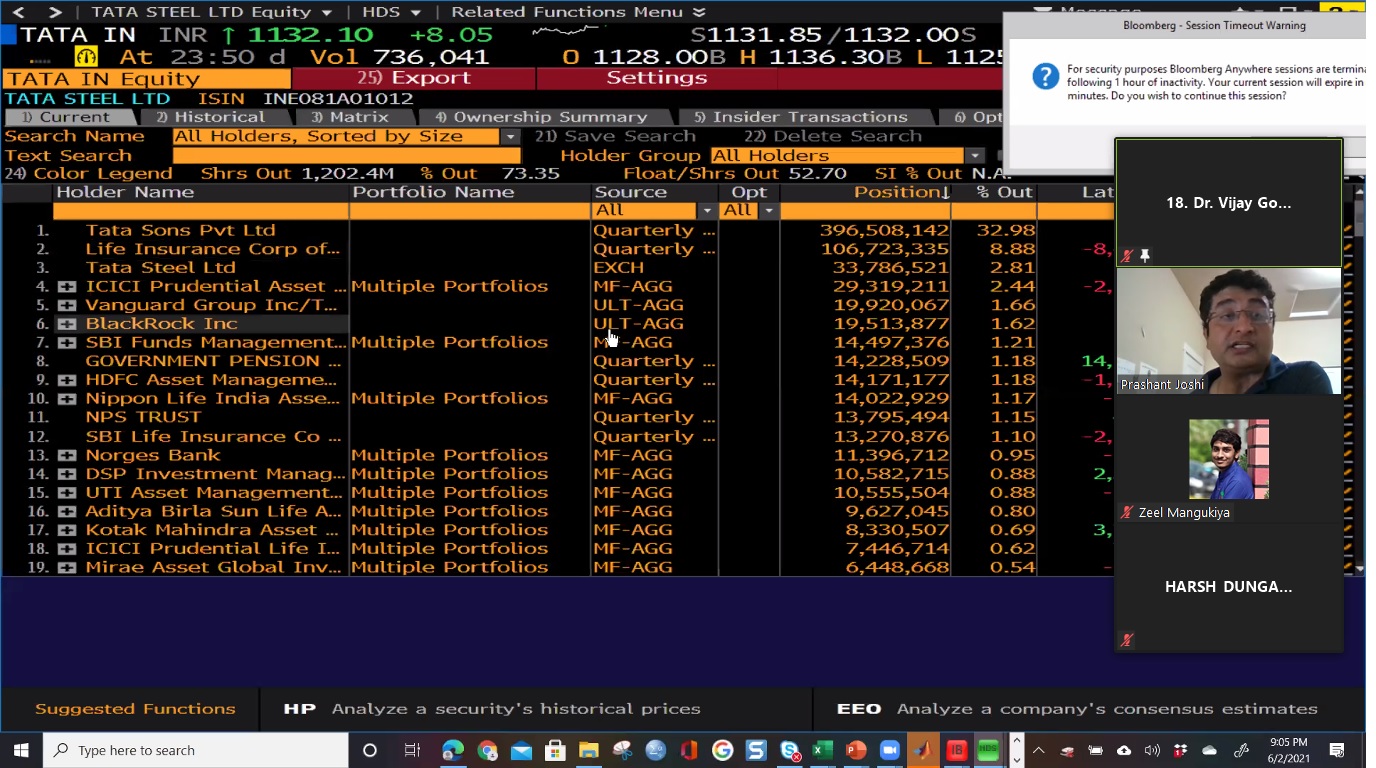
Task: Go back with the left navigation arrow
Action: 19,12
